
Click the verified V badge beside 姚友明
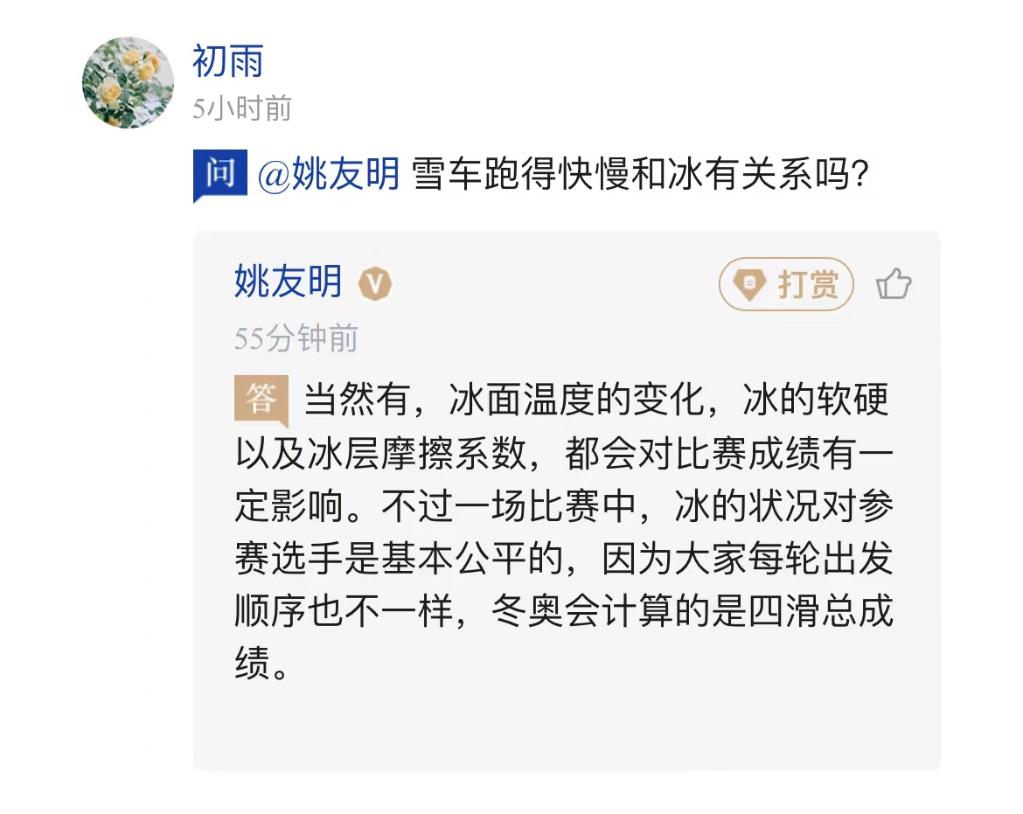(375, 284)
